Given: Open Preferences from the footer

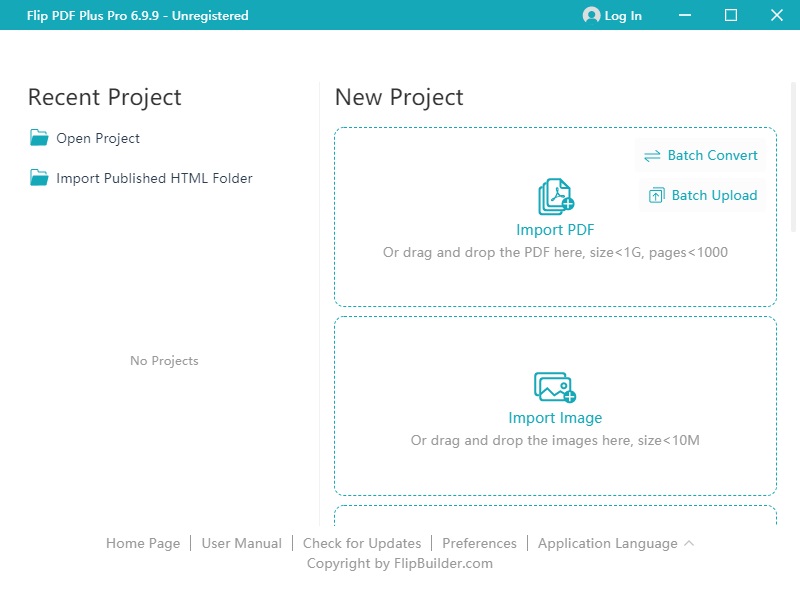Looking at the screenshot, I should [479, 543].
